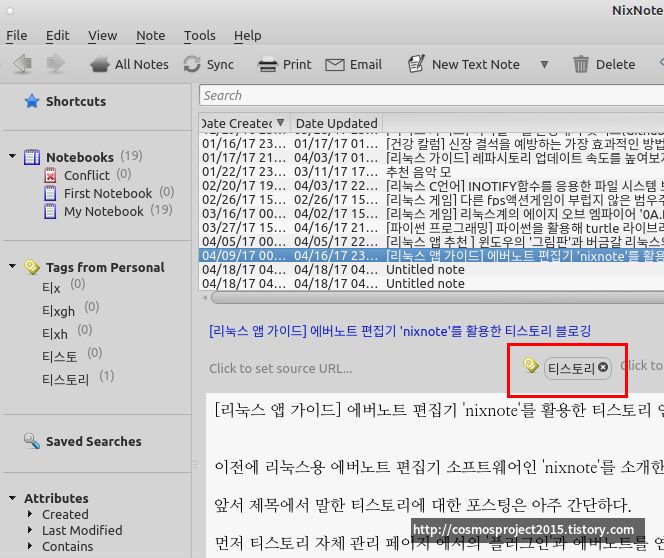Select last Untitled note row
Viewport: 664px width, 558px height.
pos(432,284)
